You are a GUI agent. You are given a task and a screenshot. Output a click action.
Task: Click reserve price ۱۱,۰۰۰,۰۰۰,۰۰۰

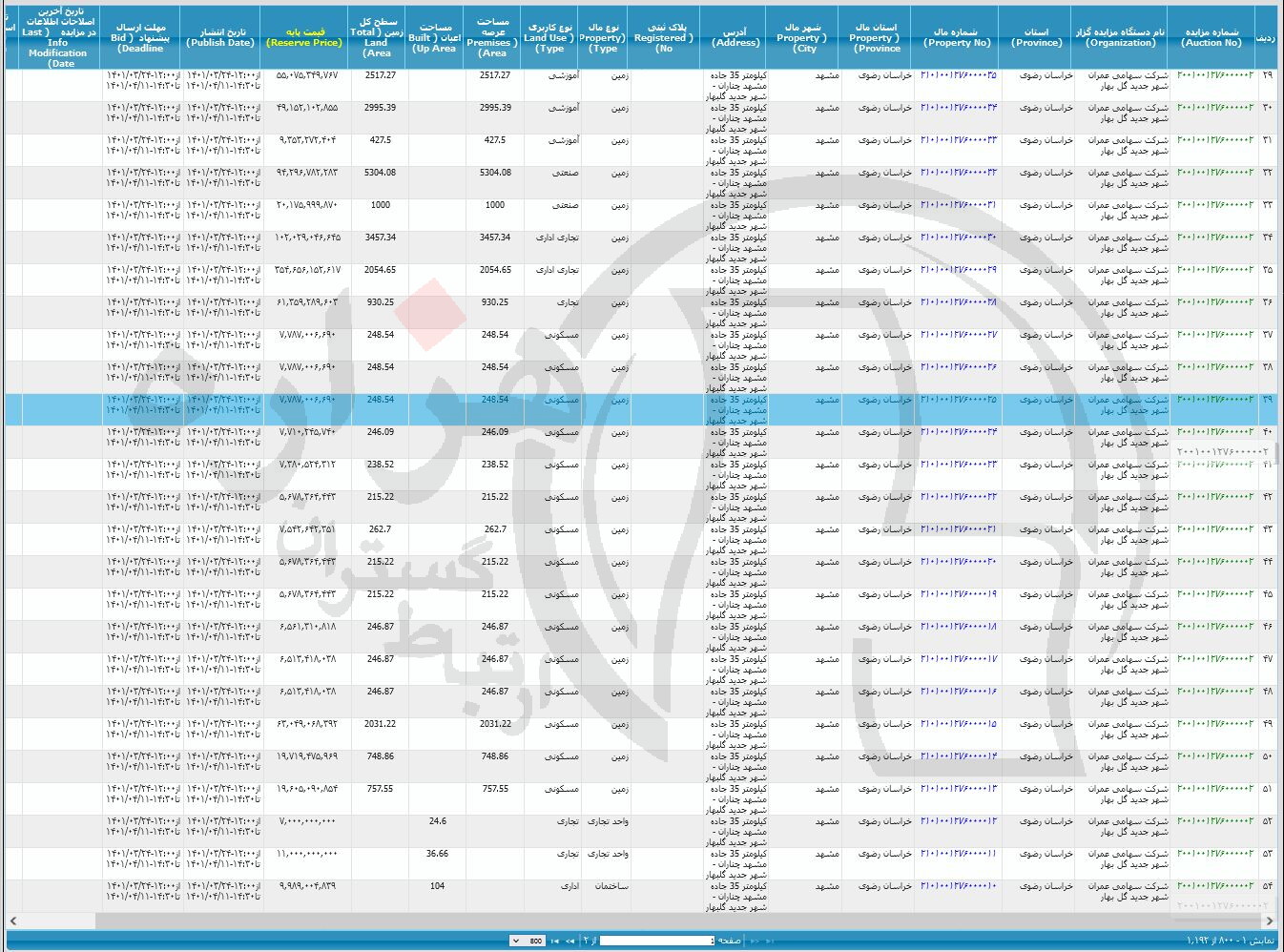(307, 854)
